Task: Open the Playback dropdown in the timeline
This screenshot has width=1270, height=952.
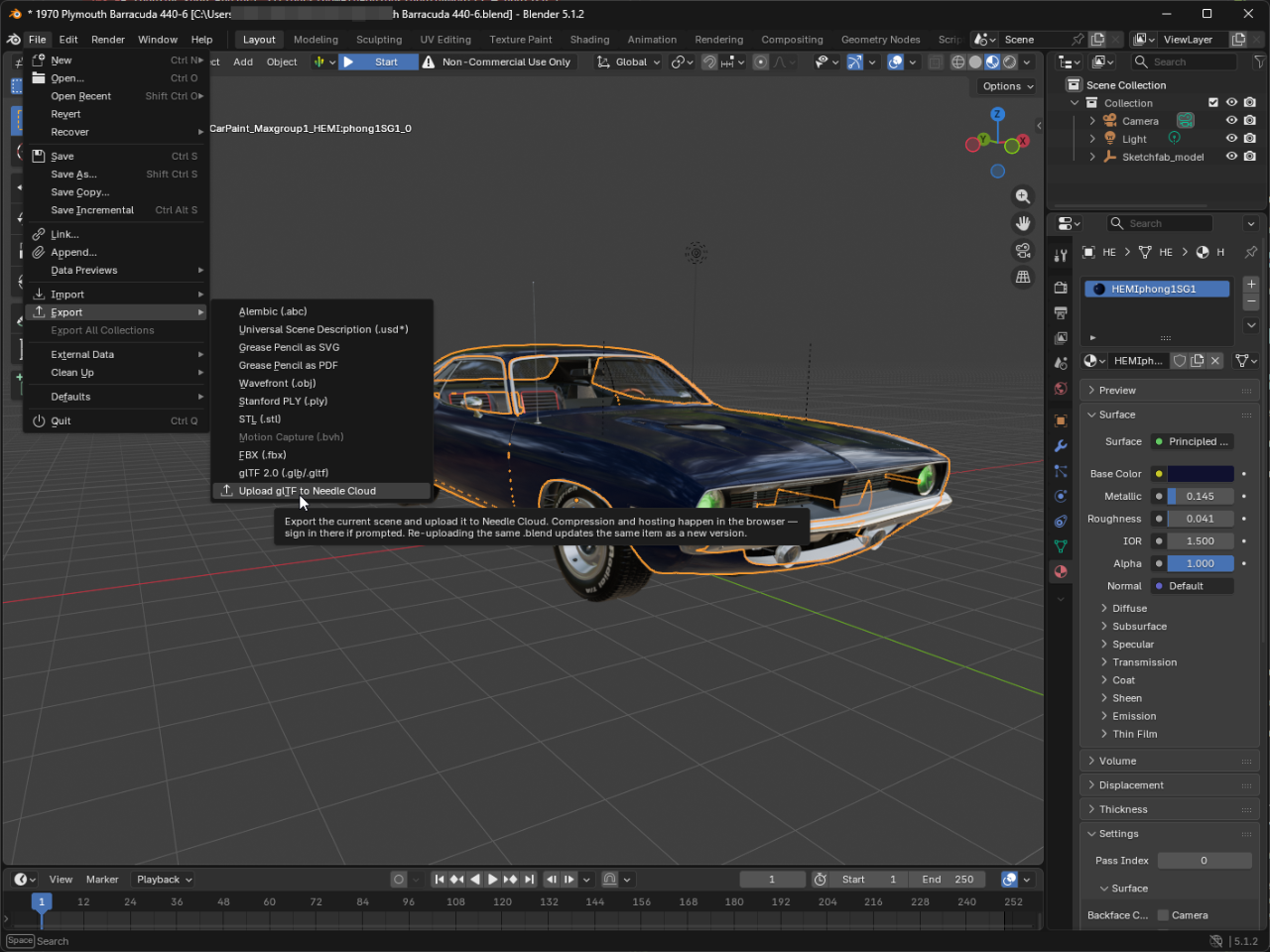Action: pos(164,880)
